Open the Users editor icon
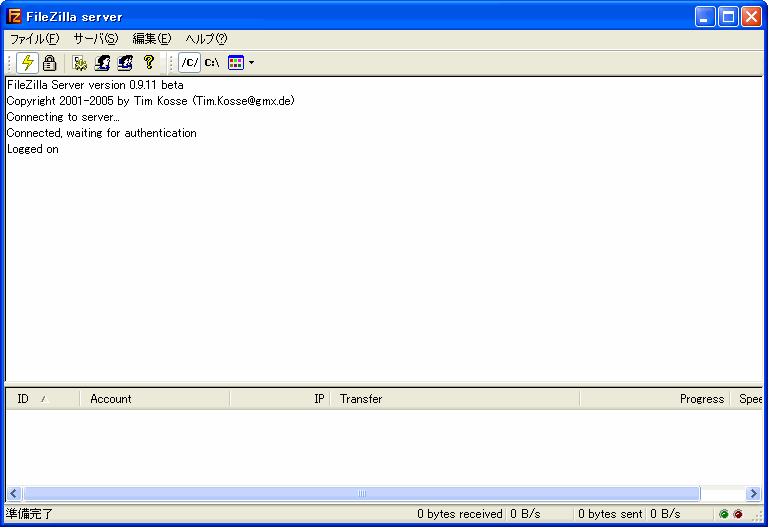The height and width of the screenshot is (527, 768). pyautogui.click(x=102, y=63)
